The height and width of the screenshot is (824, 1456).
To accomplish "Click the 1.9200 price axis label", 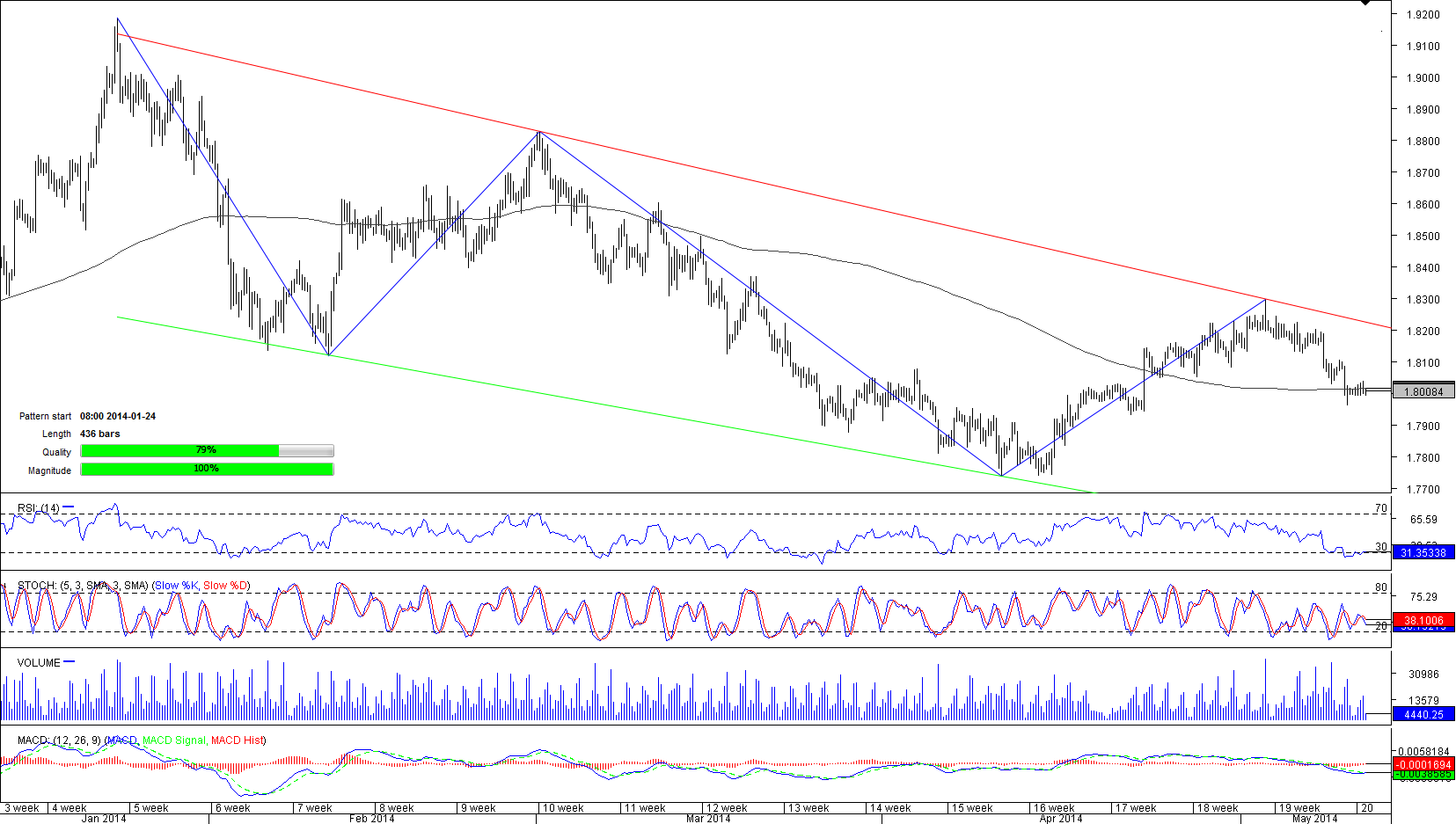I will point(1423,14).
